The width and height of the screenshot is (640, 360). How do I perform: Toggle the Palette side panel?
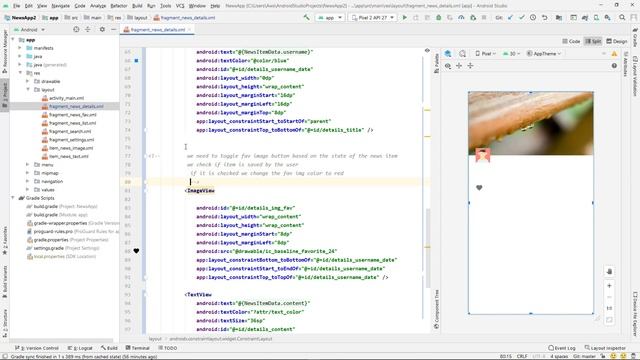(436, 63)
